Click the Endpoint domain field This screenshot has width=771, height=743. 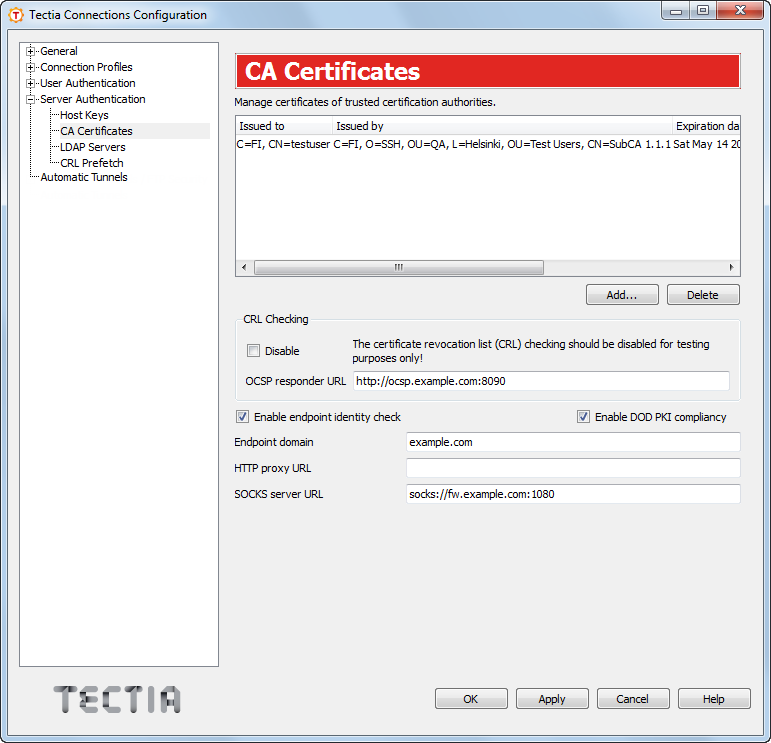tap(573, 442)
